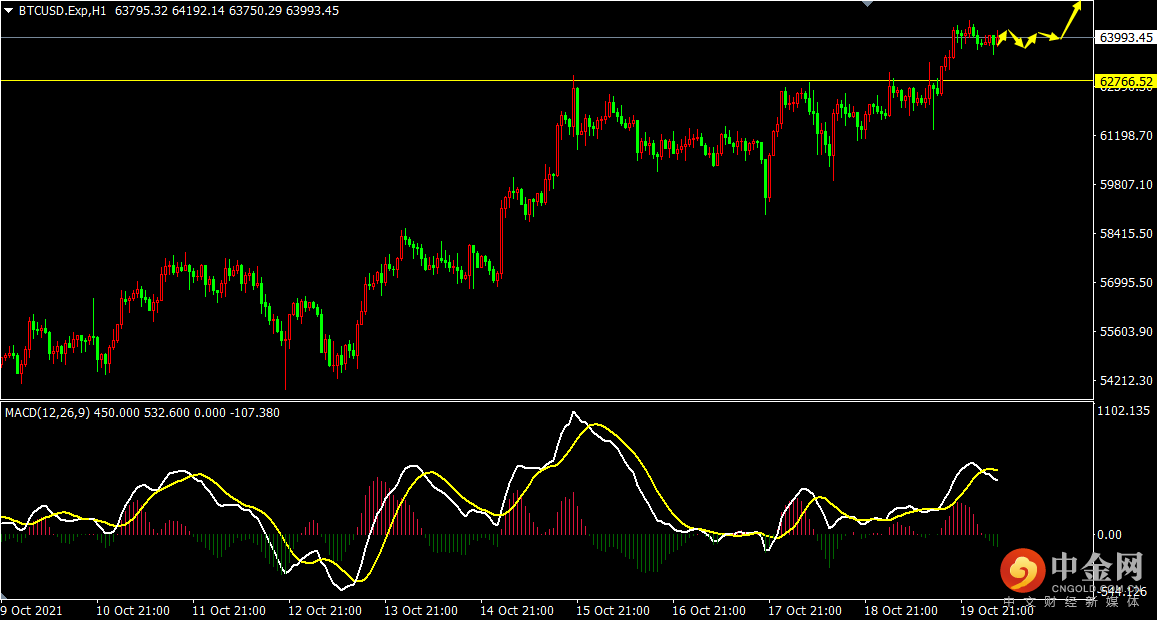Click the 11 Oct 21:00 time label
Viewport: 1157px width, 620px height.
(229, 611)
